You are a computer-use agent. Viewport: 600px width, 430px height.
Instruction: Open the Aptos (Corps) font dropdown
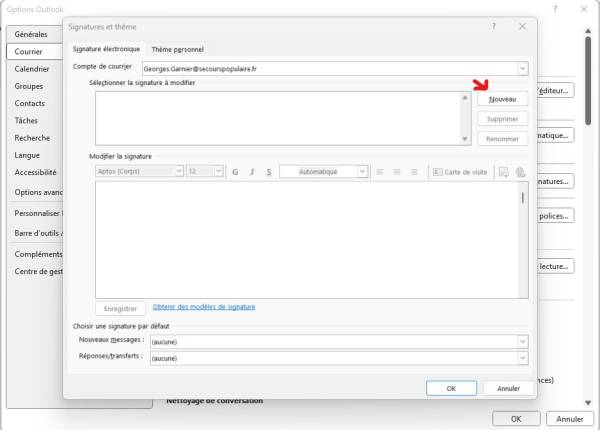(179, 171)
